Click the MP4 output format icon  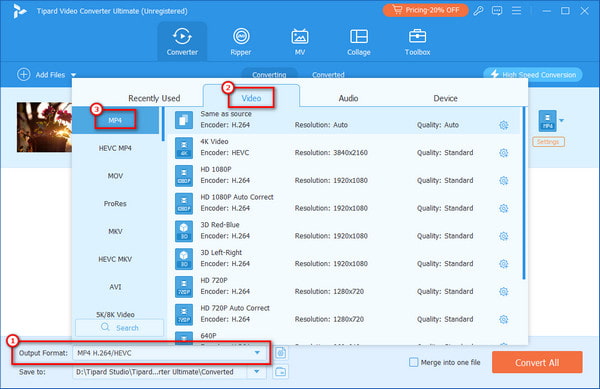(548, 121)
